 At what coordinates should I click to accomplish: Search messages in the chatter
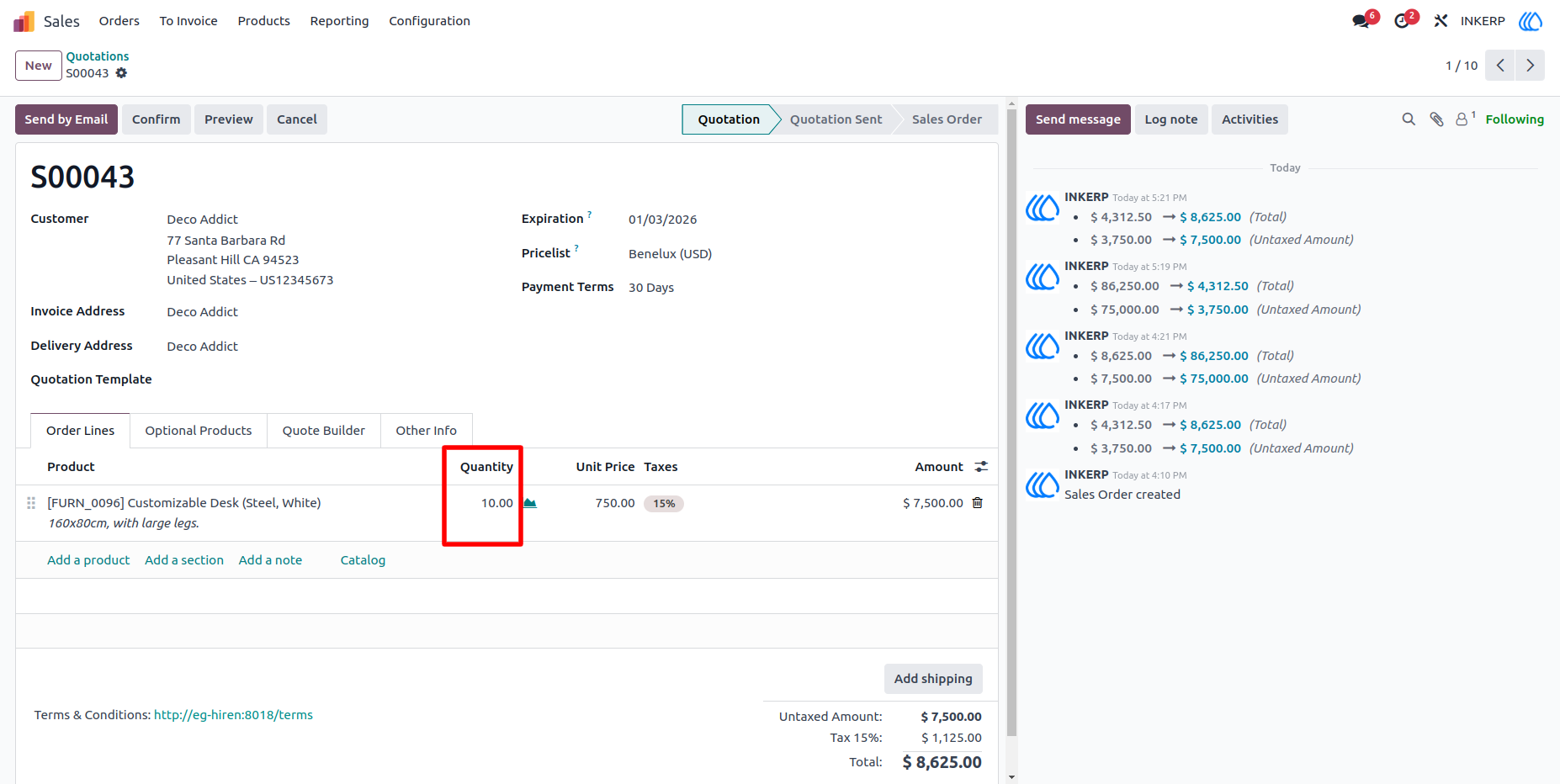[x=1409, y=119]
